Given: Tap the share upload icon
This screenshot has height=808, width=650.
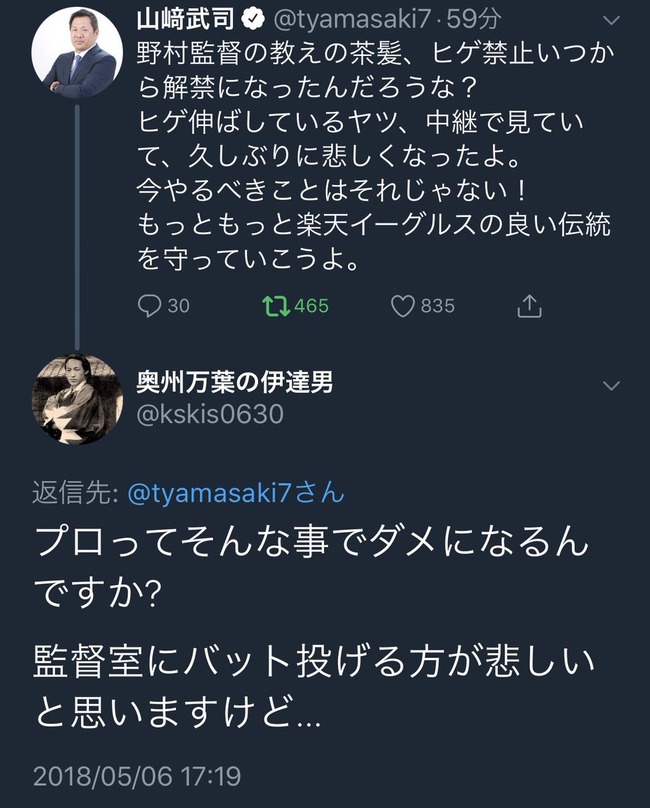Looking at the screenshot, I should tap(529, 306).
